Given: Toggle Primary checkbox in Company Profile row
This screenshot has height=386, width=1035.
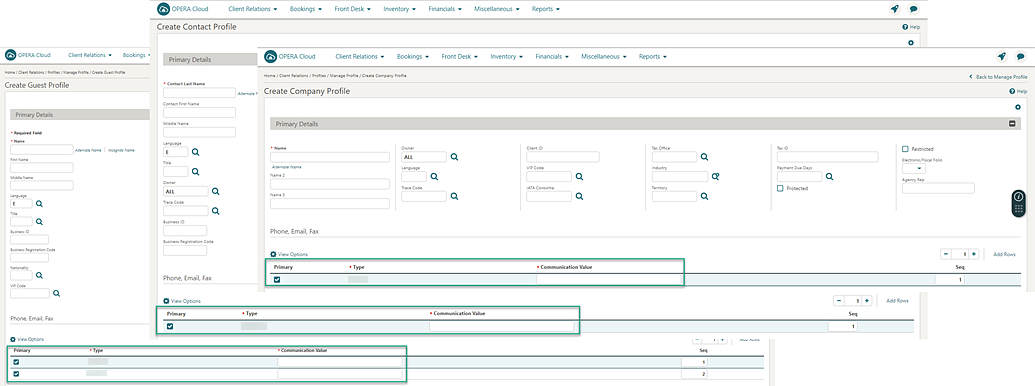Looking at the screenshot, I should coord(277,280).
